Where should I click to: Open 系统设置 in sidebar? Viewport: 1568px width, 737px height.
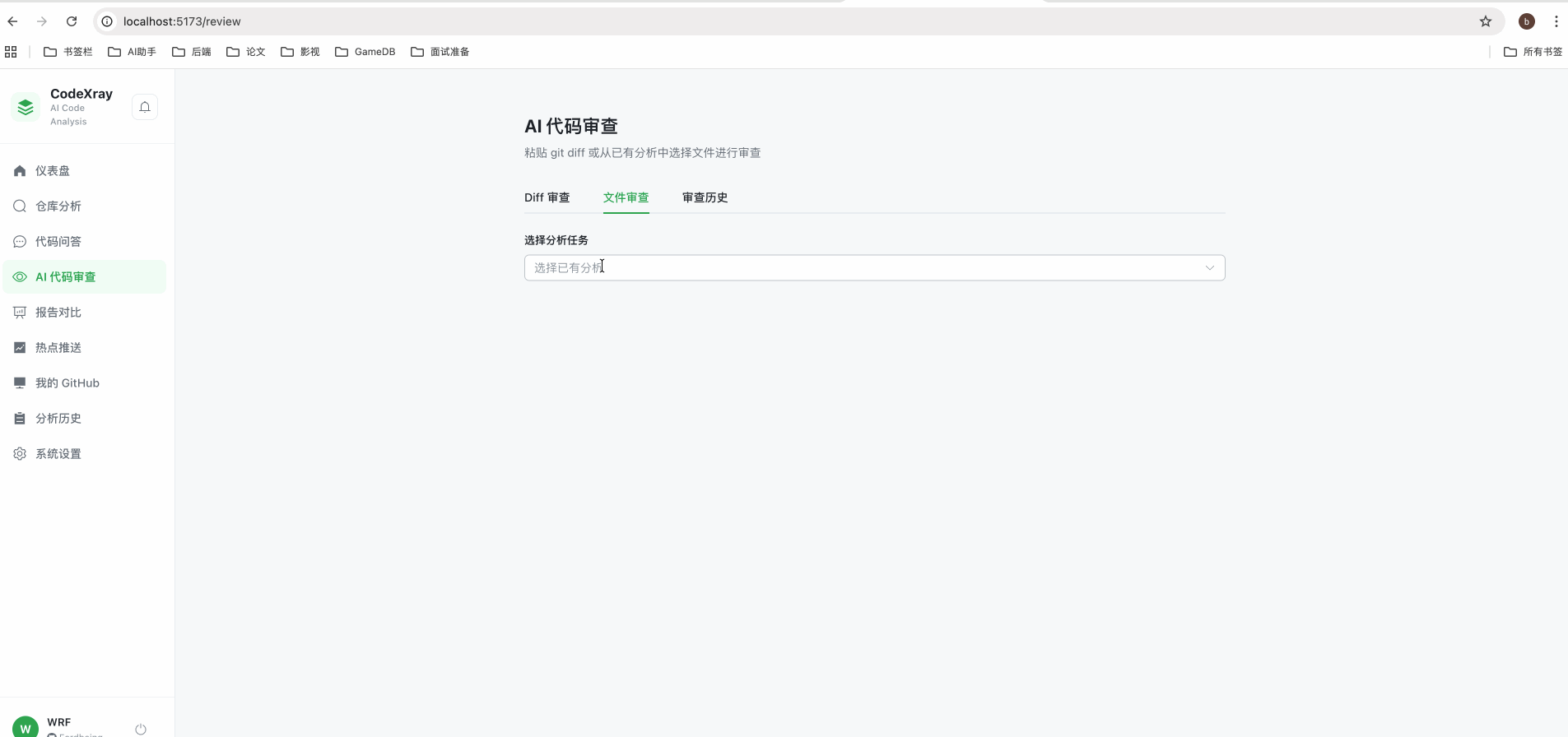pyautogui.click(x=85, y=454)
